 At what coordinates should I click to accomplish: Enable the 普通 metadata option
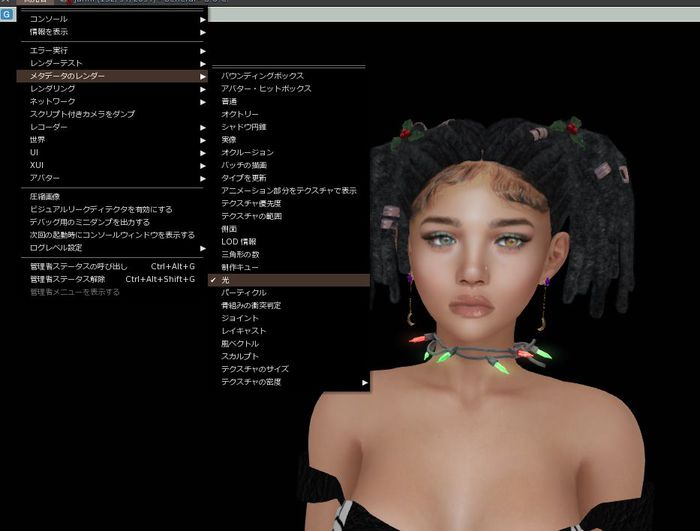tap(289, 101)
